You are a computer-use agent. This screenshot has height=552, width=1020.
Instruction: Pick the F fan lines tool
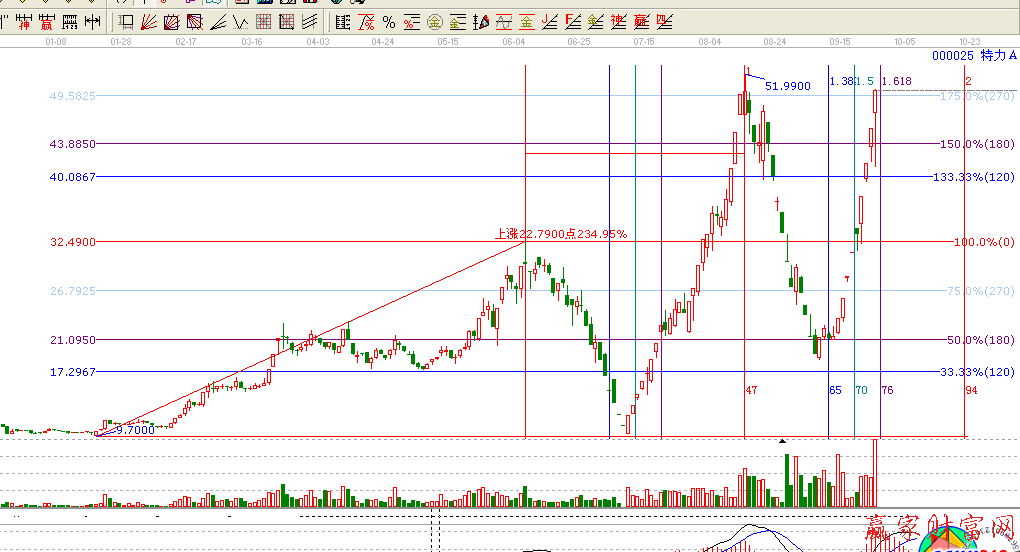(x=572, y=22)
